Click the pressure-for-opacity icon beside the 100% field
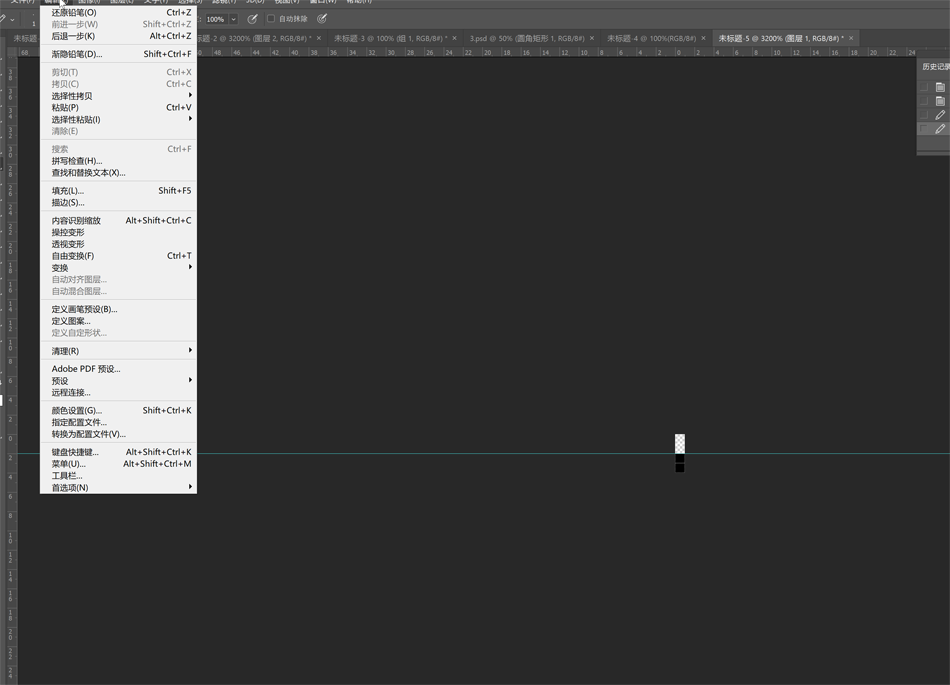 [253, 19]
